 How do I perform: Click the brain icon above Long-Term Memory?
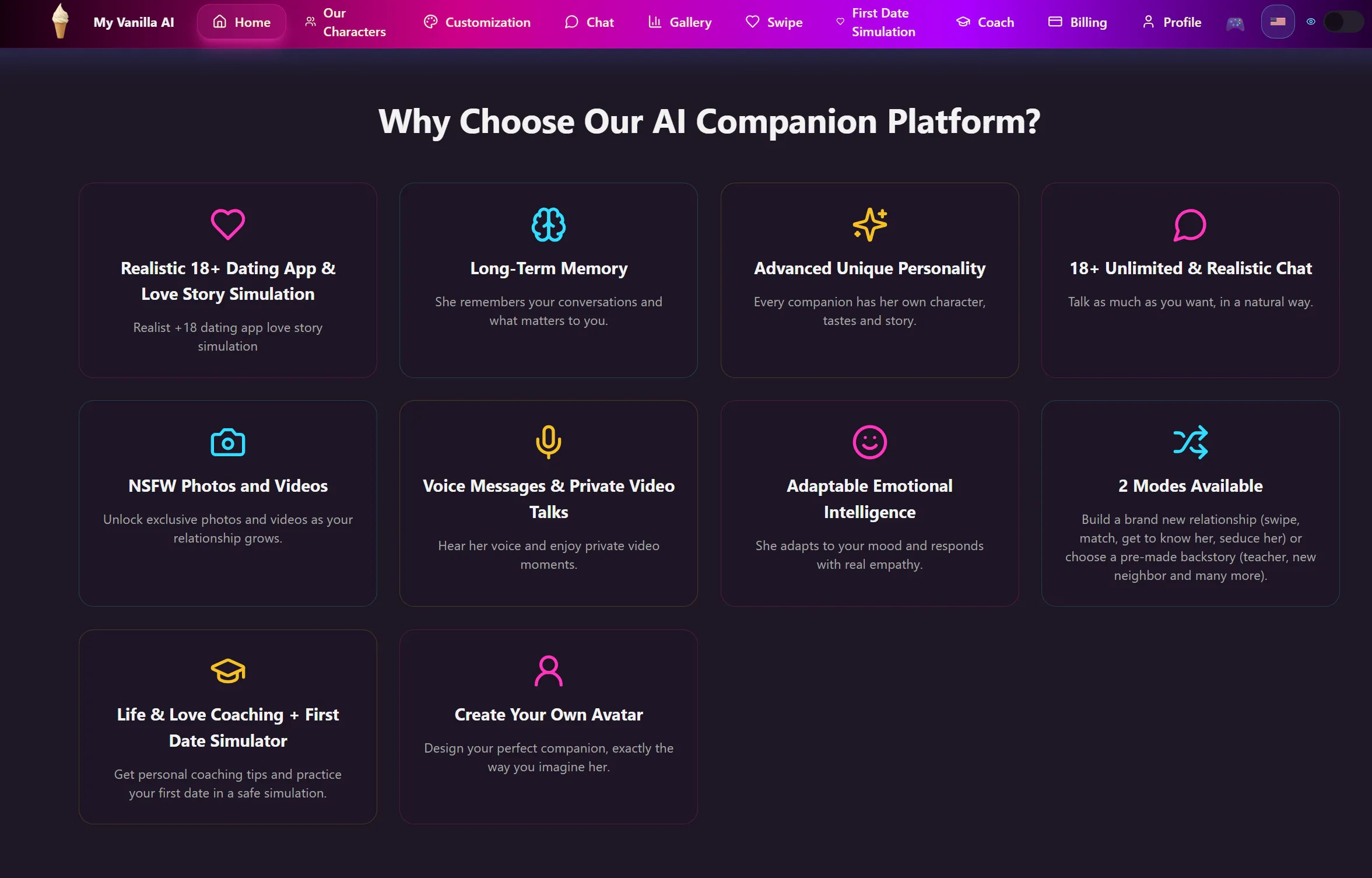pos(549,225)
